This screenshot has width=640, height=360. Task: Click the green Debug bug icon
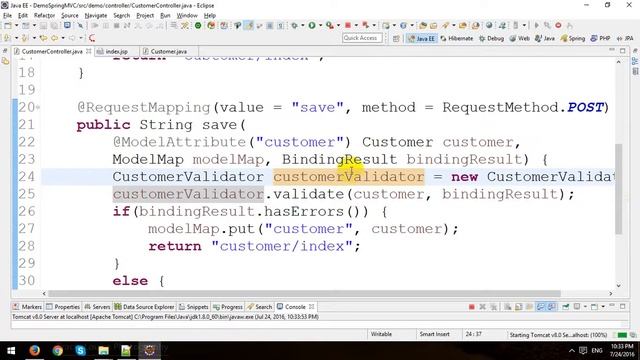(x=294, y=25)
